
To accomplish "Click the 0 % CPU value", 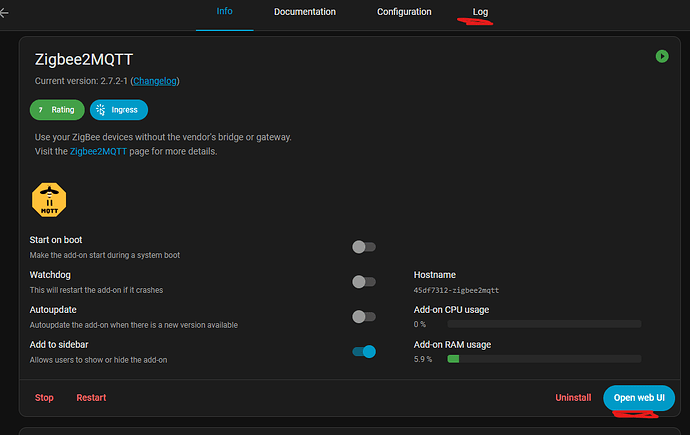I will click(x=420, y=324).
